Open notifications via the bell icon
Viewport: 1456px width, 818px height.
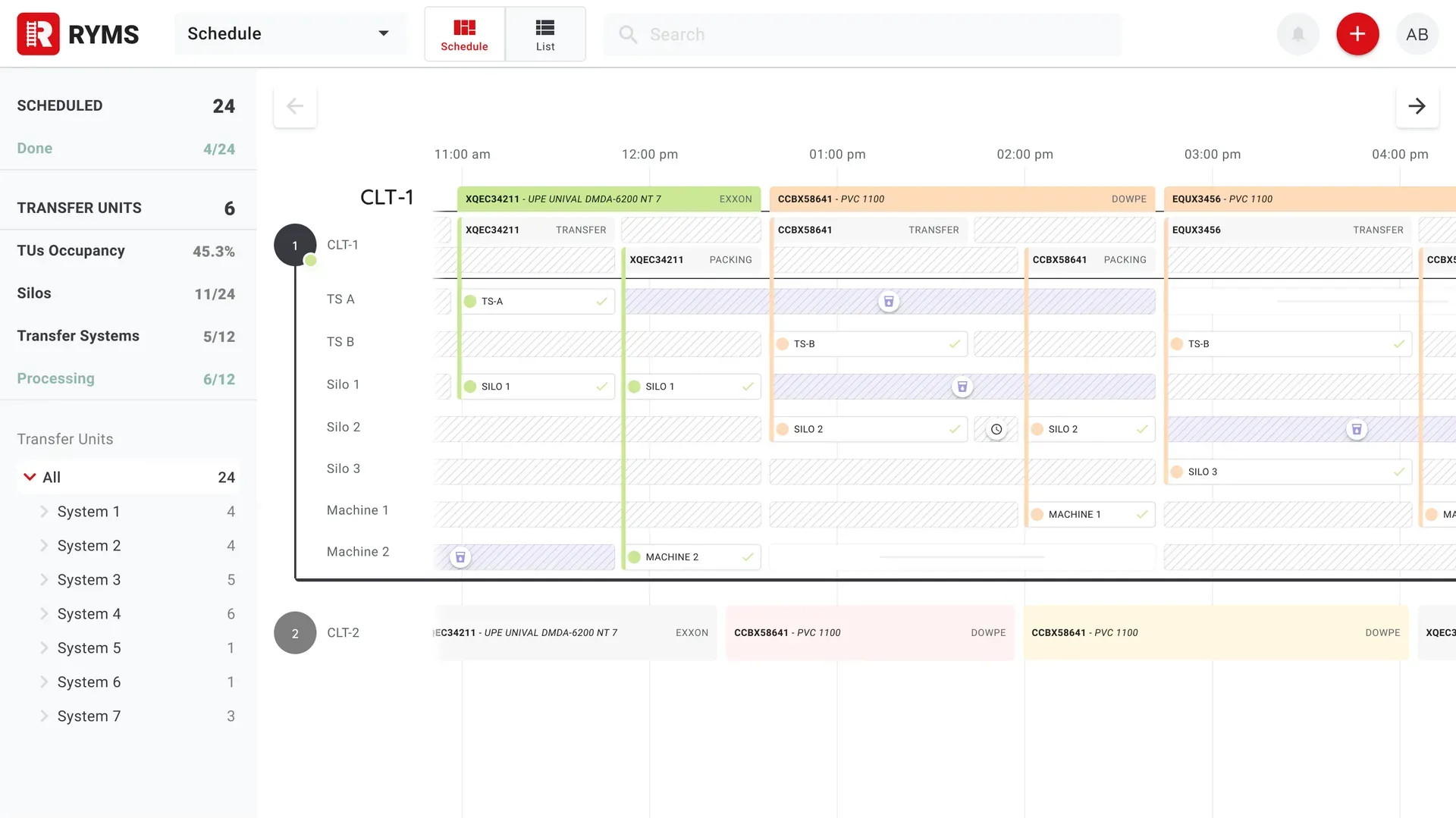(x=1297, y=34)
